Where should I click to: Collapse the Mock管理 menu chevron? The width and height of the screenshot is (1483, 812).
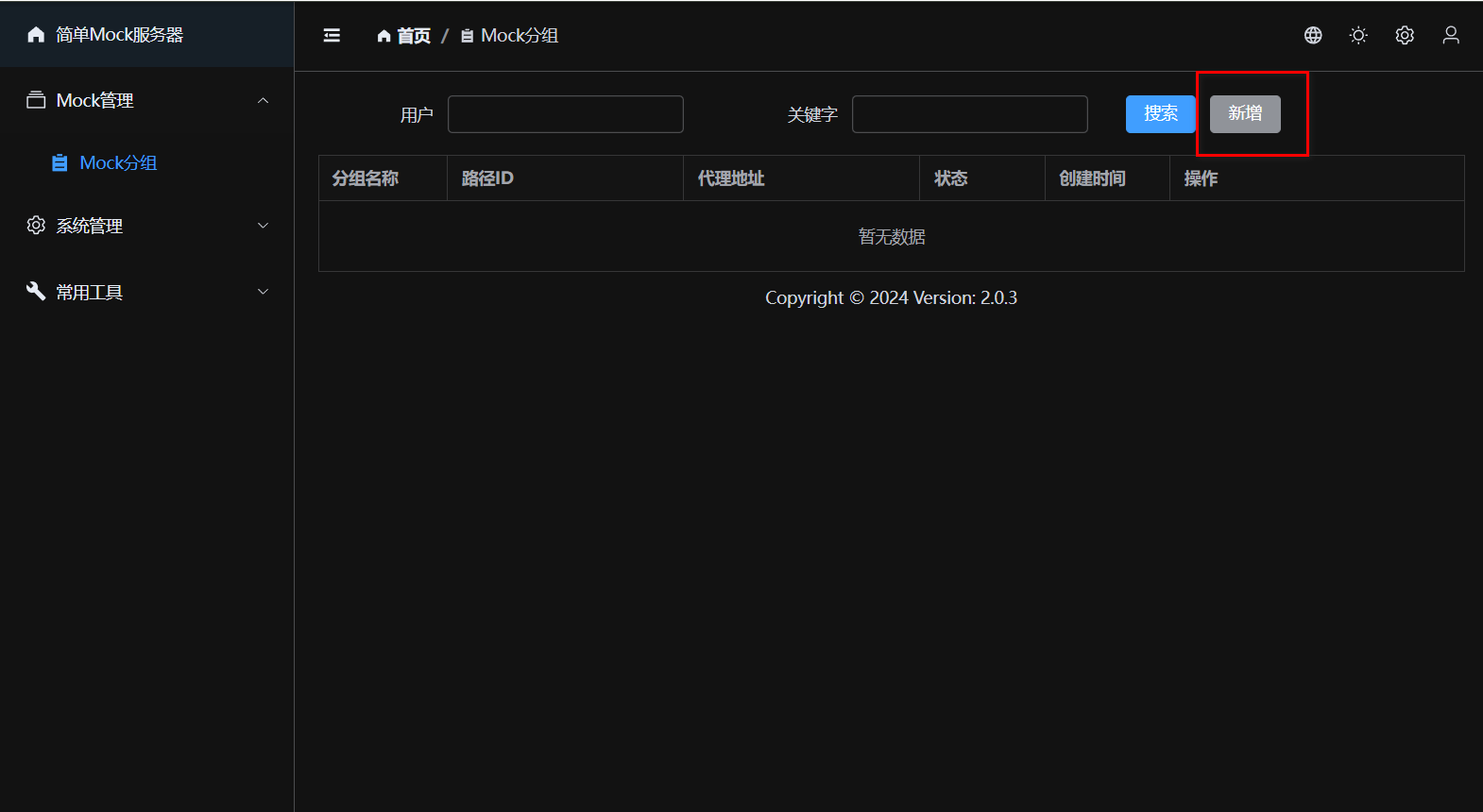[264, 100]
